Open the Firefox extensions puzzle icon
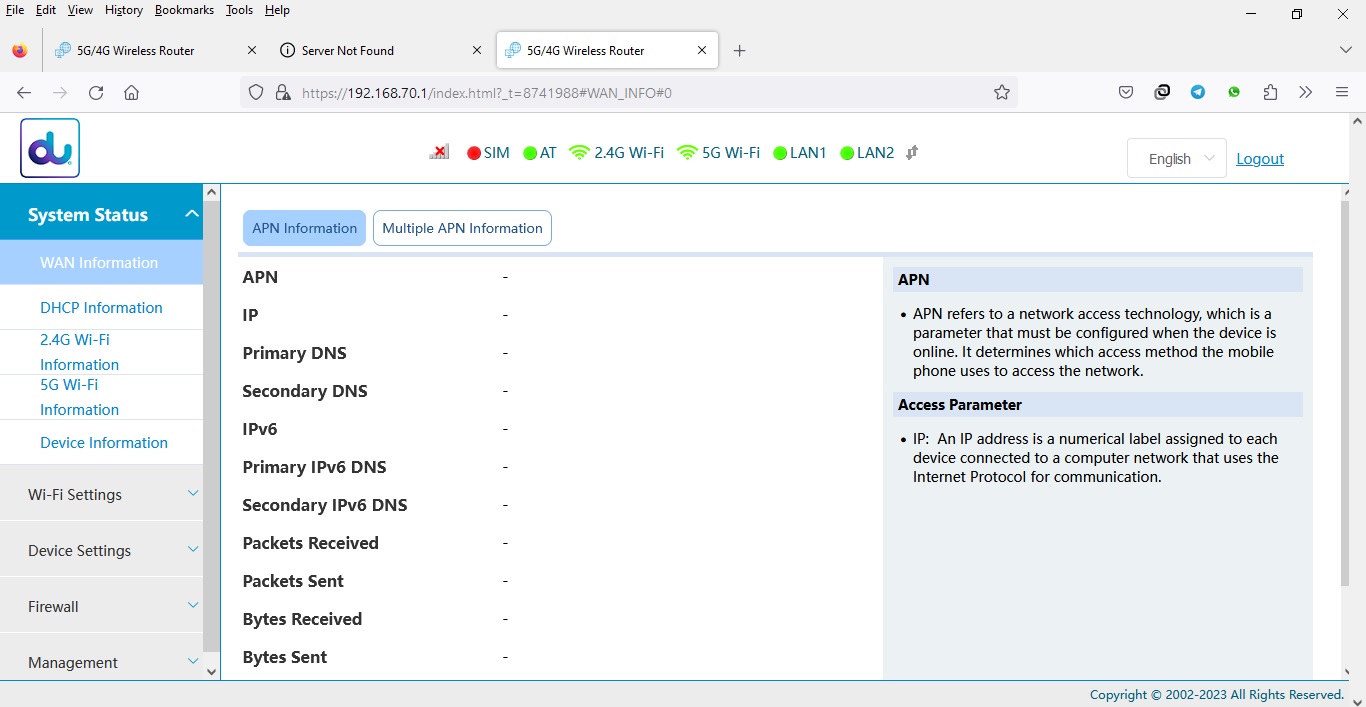The width and height of the screenshot is (1366, 707). 1270,93
